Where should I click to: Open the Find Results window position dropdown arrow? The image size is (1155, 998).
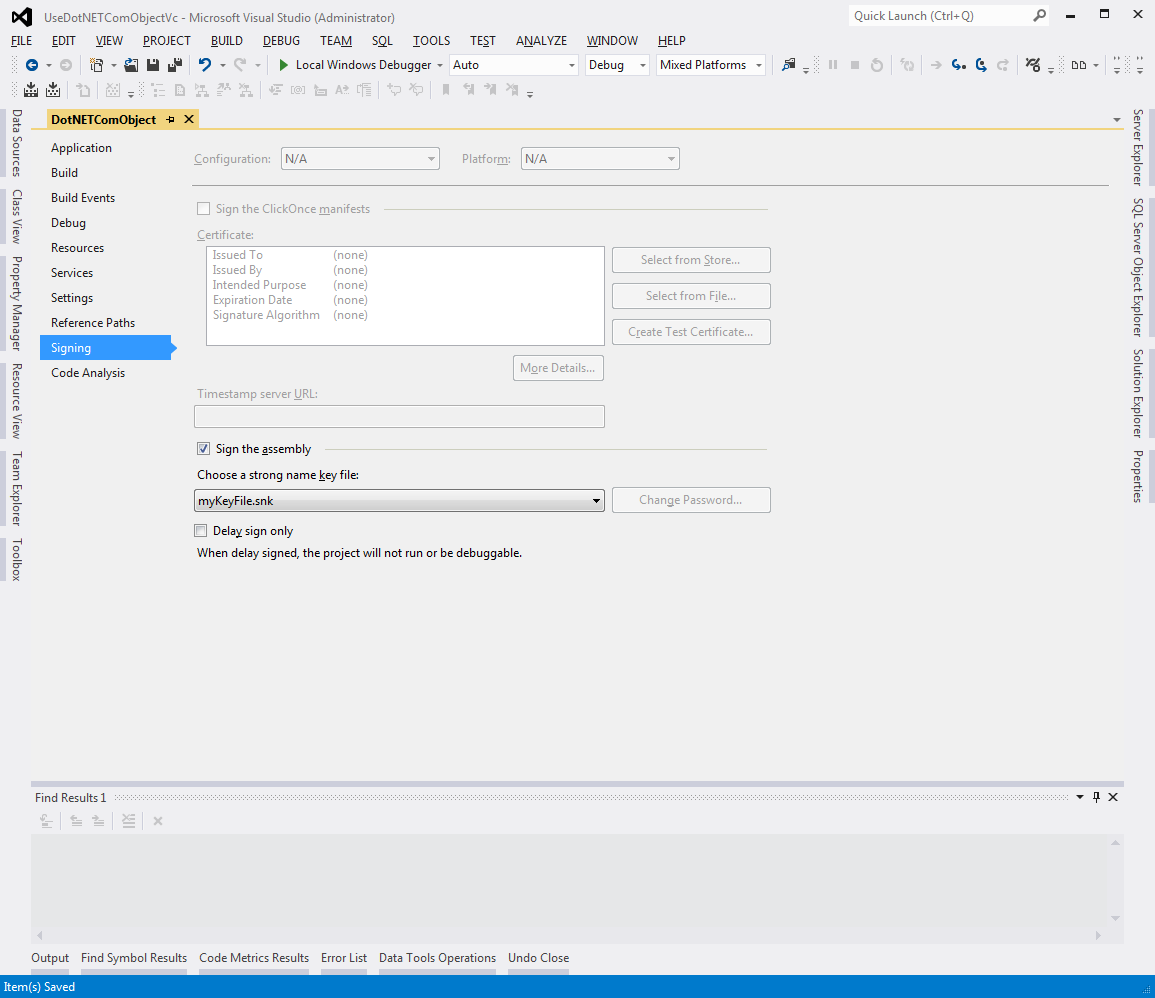click(x=1080, y=797)
